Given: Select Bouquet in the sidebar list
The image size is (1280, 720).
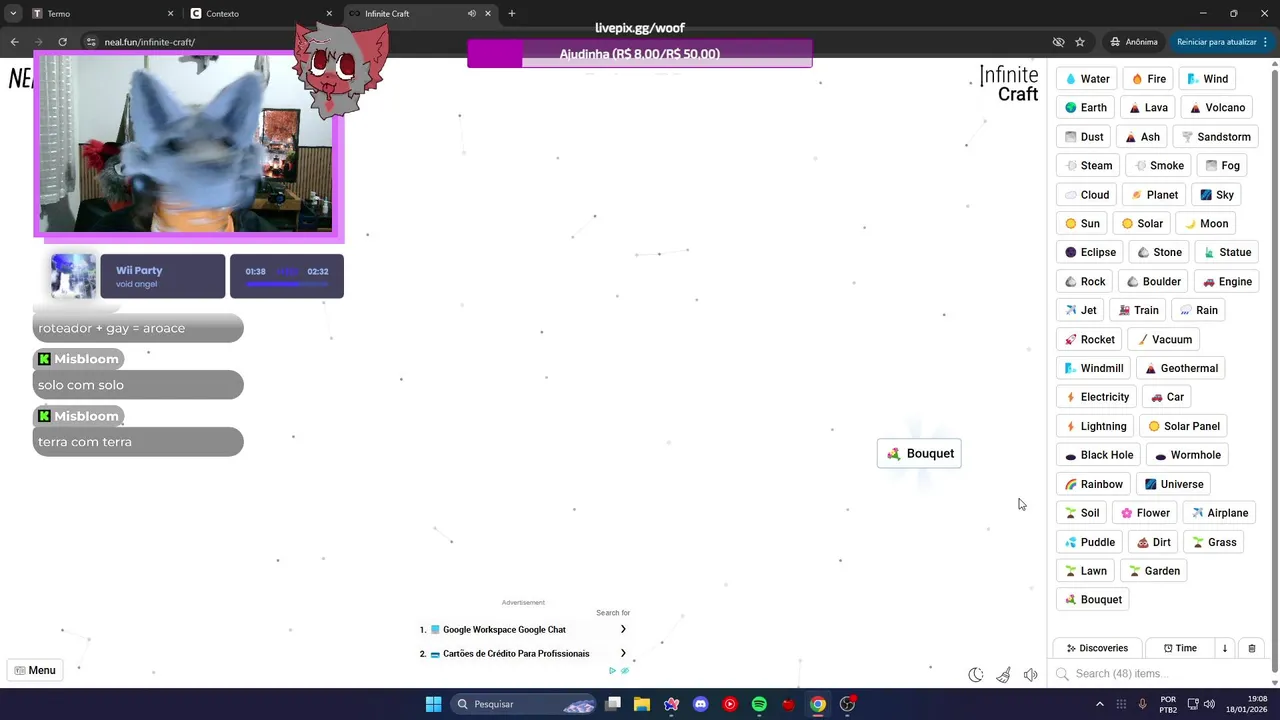Looking at the screenshot, I should (1093, 600).
